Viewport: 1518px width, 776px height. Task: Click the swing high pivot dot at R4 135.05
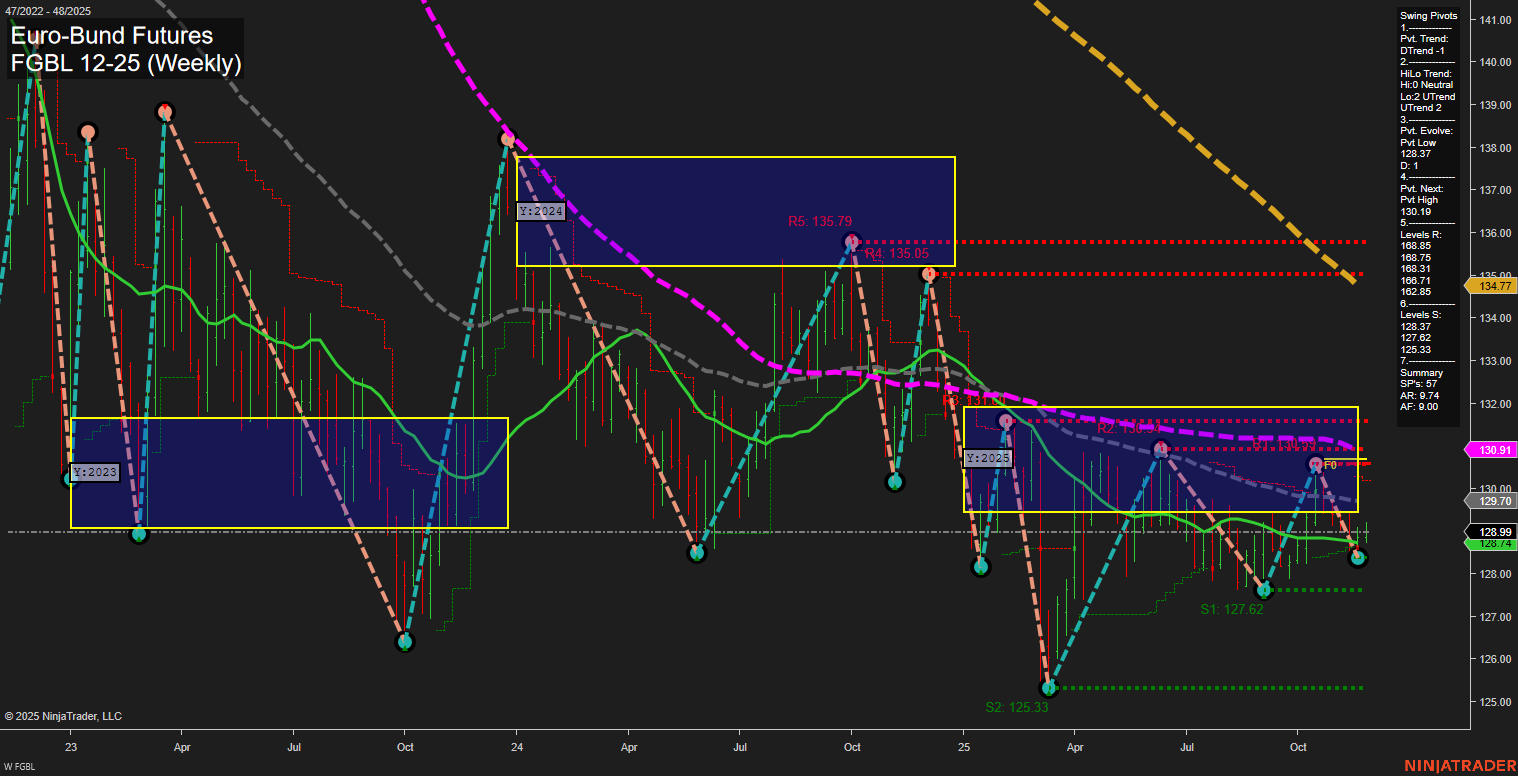coord(929,273)
